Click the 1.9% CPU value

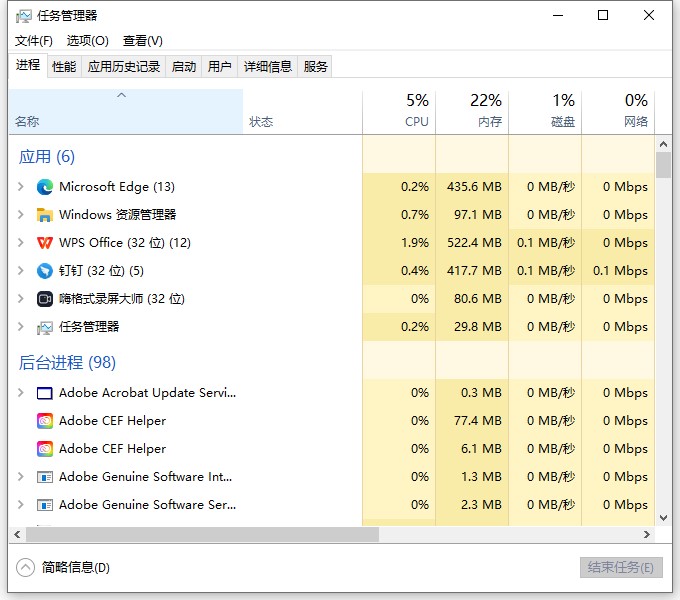[x=415, y=243]
